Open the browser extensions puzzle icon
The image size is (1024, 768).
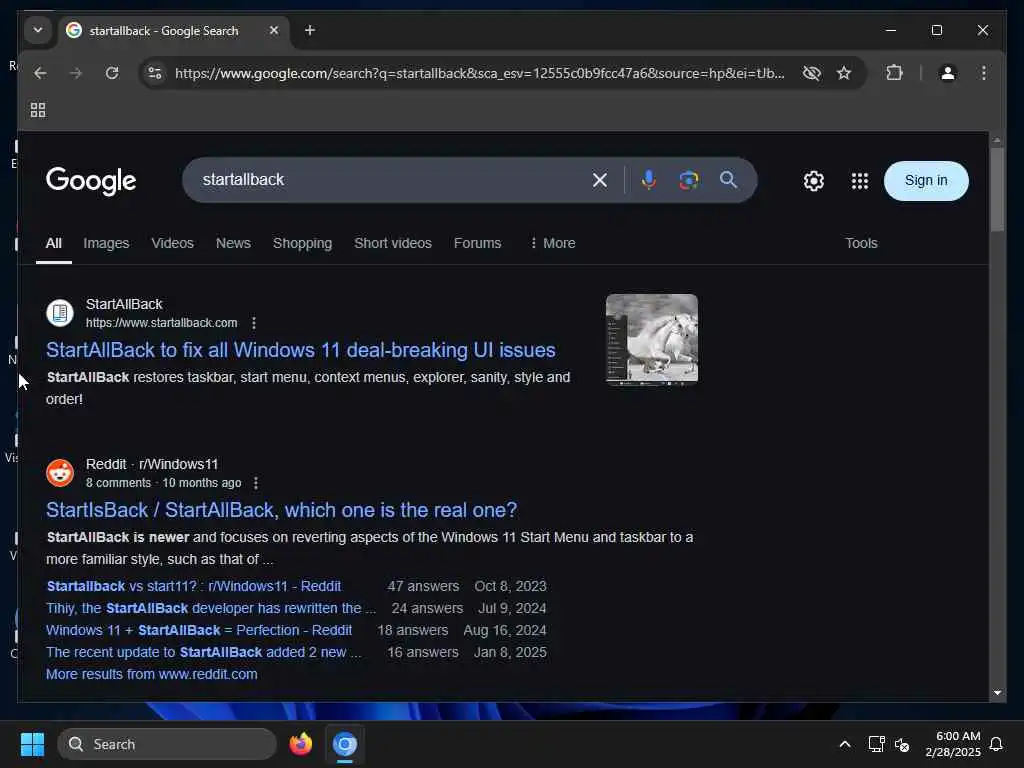(x=894, y=72)
